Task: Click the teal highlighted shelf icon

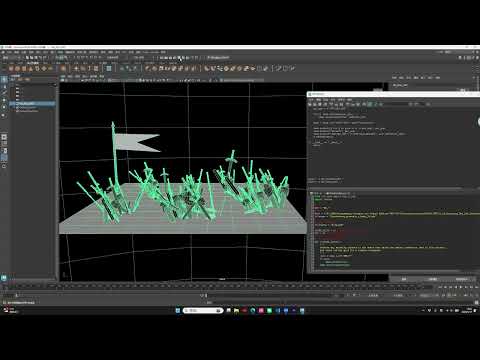Action: coord(109,69)
